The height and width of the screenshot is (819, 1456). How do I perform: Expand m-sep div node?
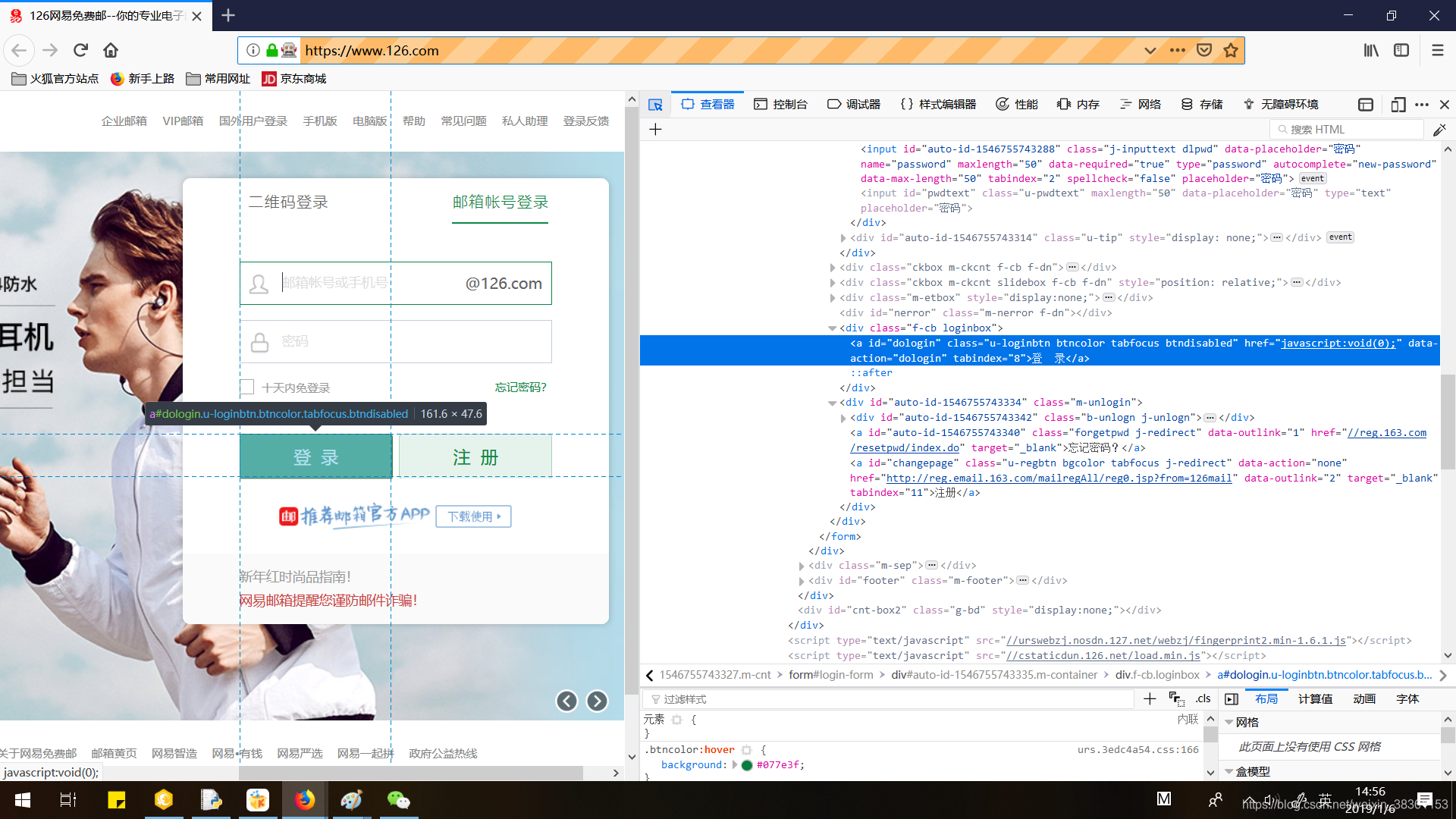tap(801, 566)
